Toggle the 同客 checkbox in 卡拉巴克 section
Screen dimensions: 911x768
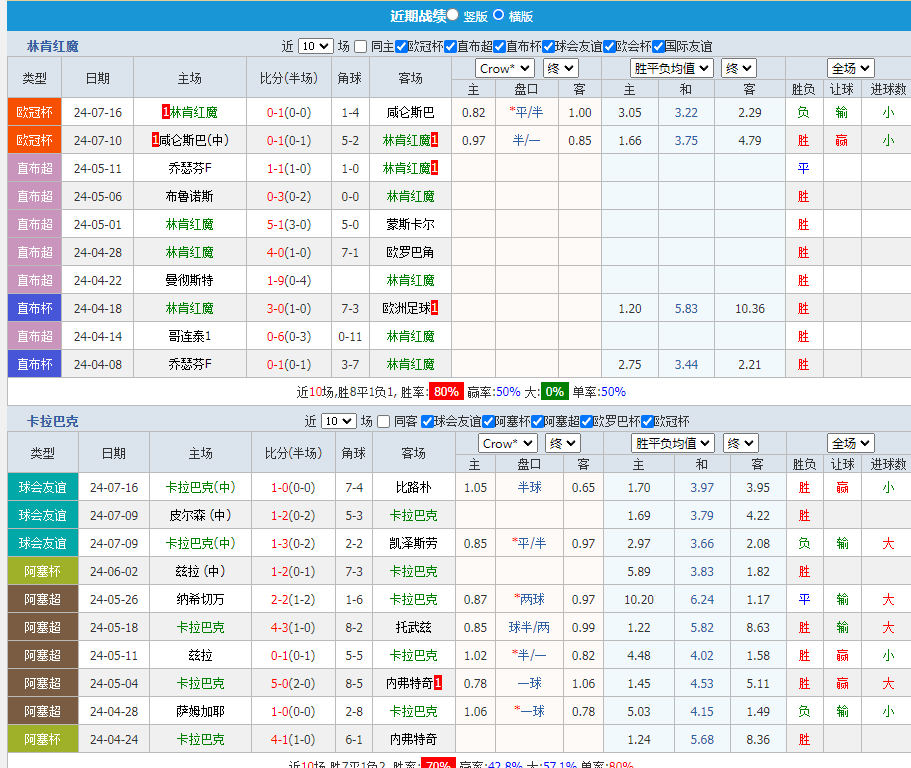point(382,423)
